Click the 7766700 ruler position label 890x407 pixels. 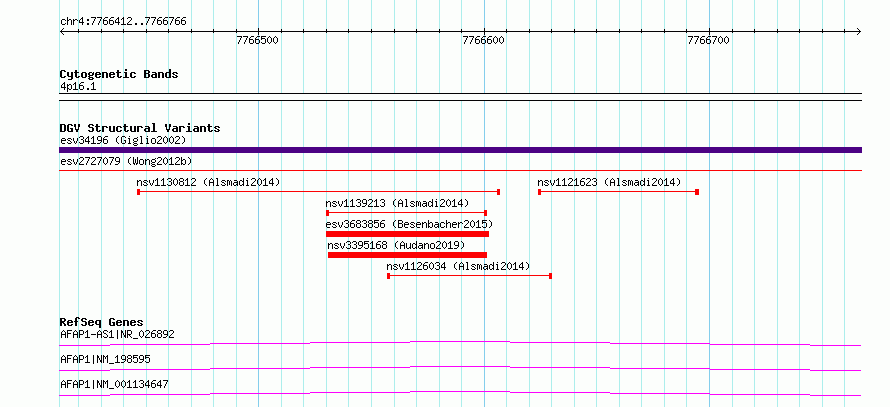tap(708, 41)
